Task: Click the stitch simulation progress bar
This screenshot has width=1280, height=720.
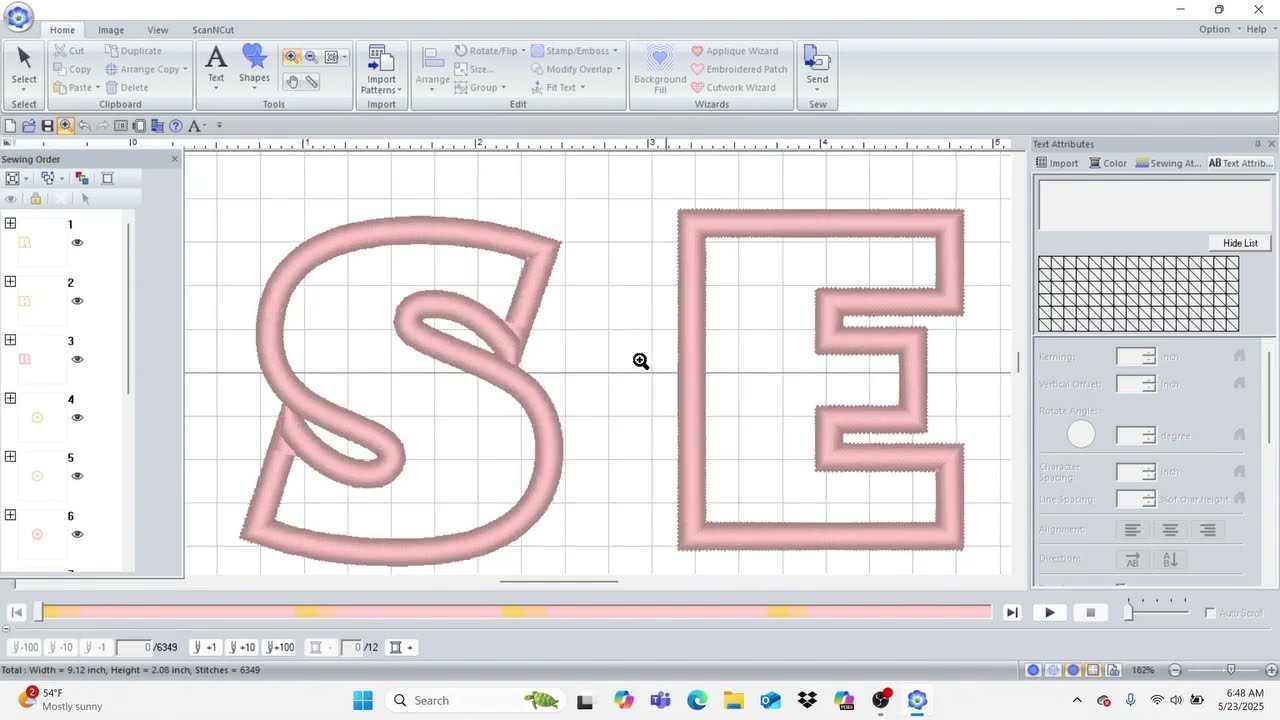Action: tap(516, 612)
